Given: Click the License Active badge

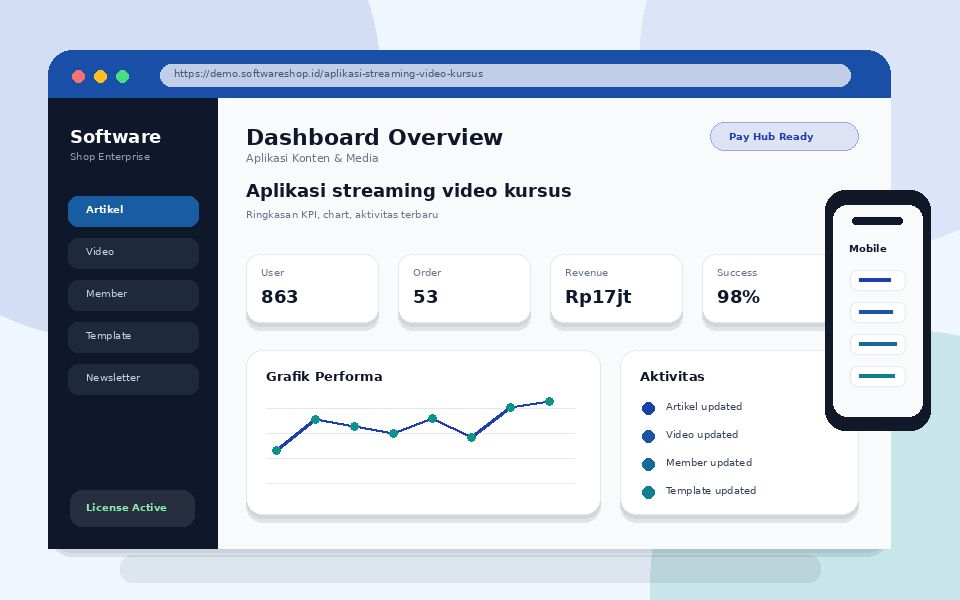Looking at the screenshot, I should pyautogui.click(x=132, y=508).
